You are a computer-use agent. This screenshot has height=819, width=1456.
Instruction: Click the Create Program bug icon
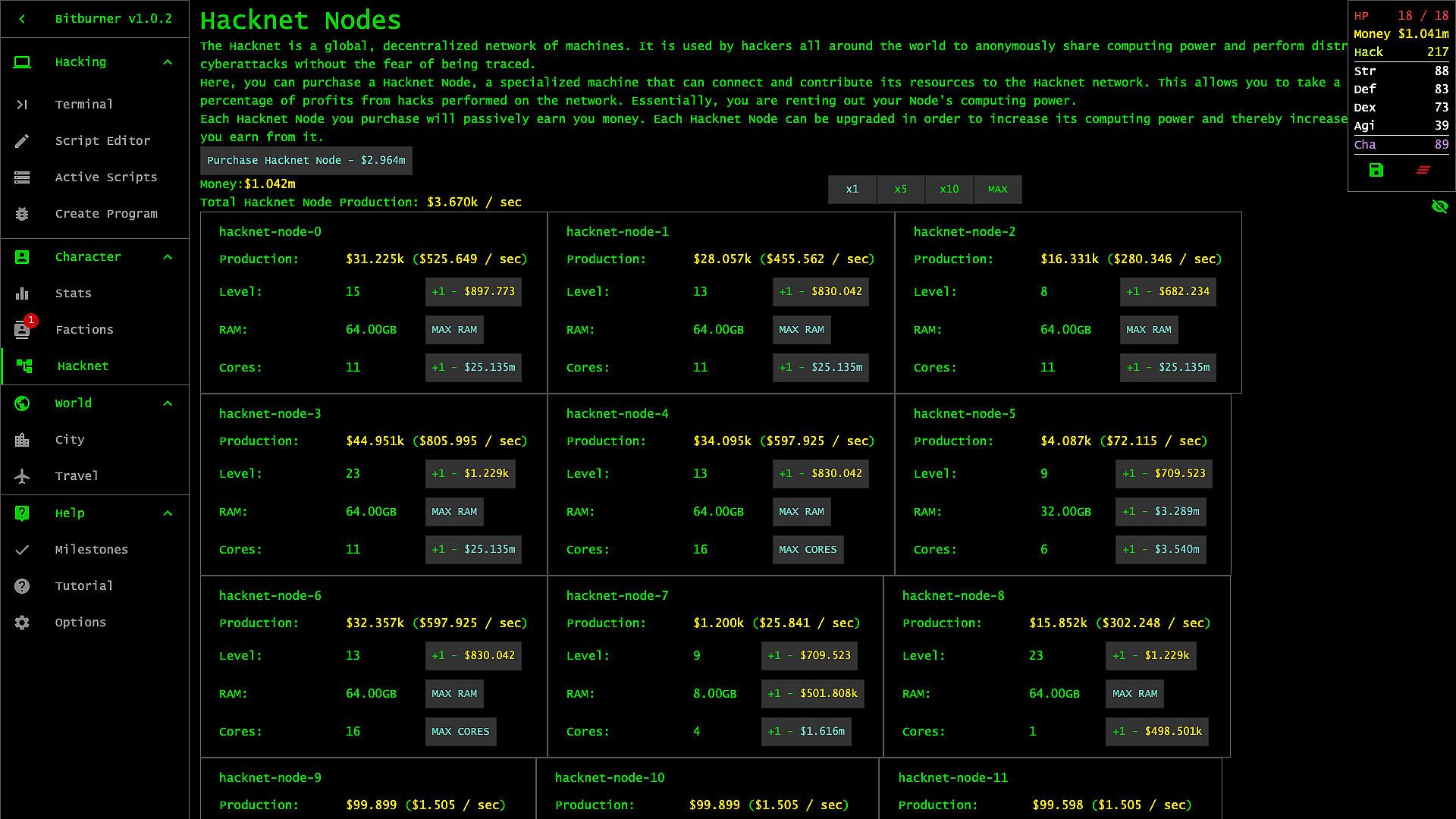[x=22, y=214]
